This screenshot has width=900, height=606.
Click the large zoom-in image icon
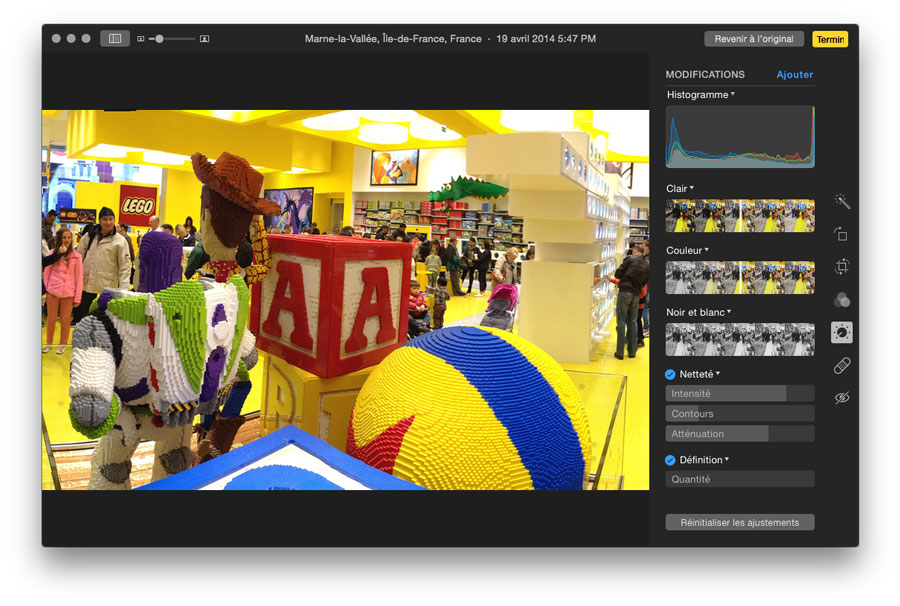[x=204, y=39]
